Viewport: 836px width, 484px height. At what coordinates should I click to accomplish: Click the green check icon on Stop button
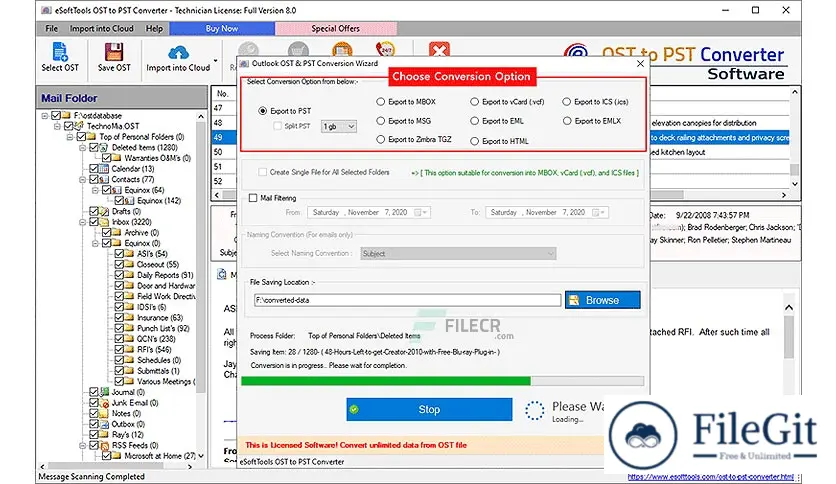[354, 409]
